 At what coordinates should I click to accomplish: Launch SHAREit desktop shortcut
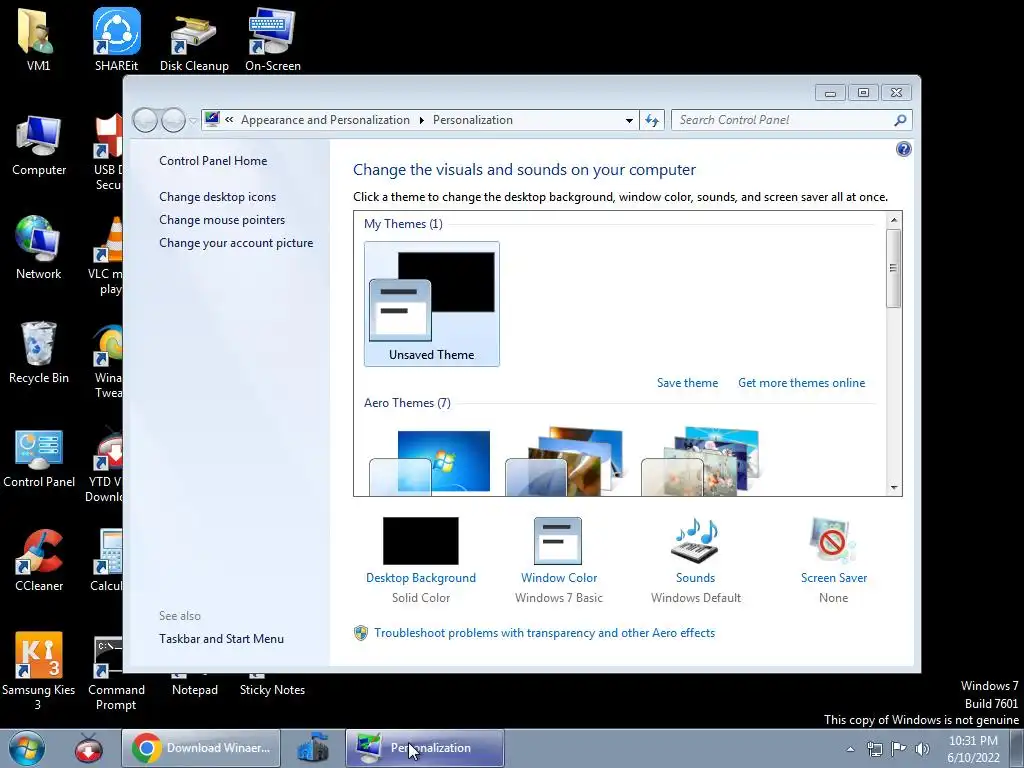pyautogui.click(x=116, y=39)
